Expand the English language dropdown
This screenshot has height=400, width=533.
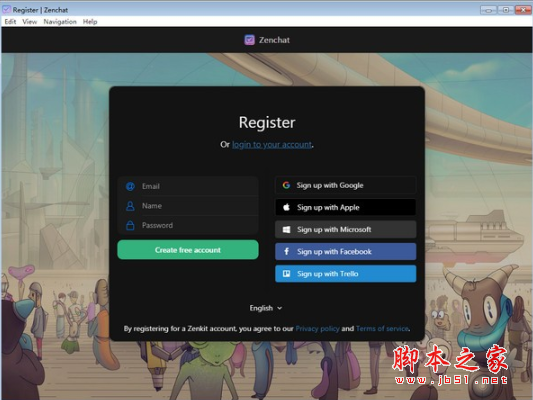266,308
